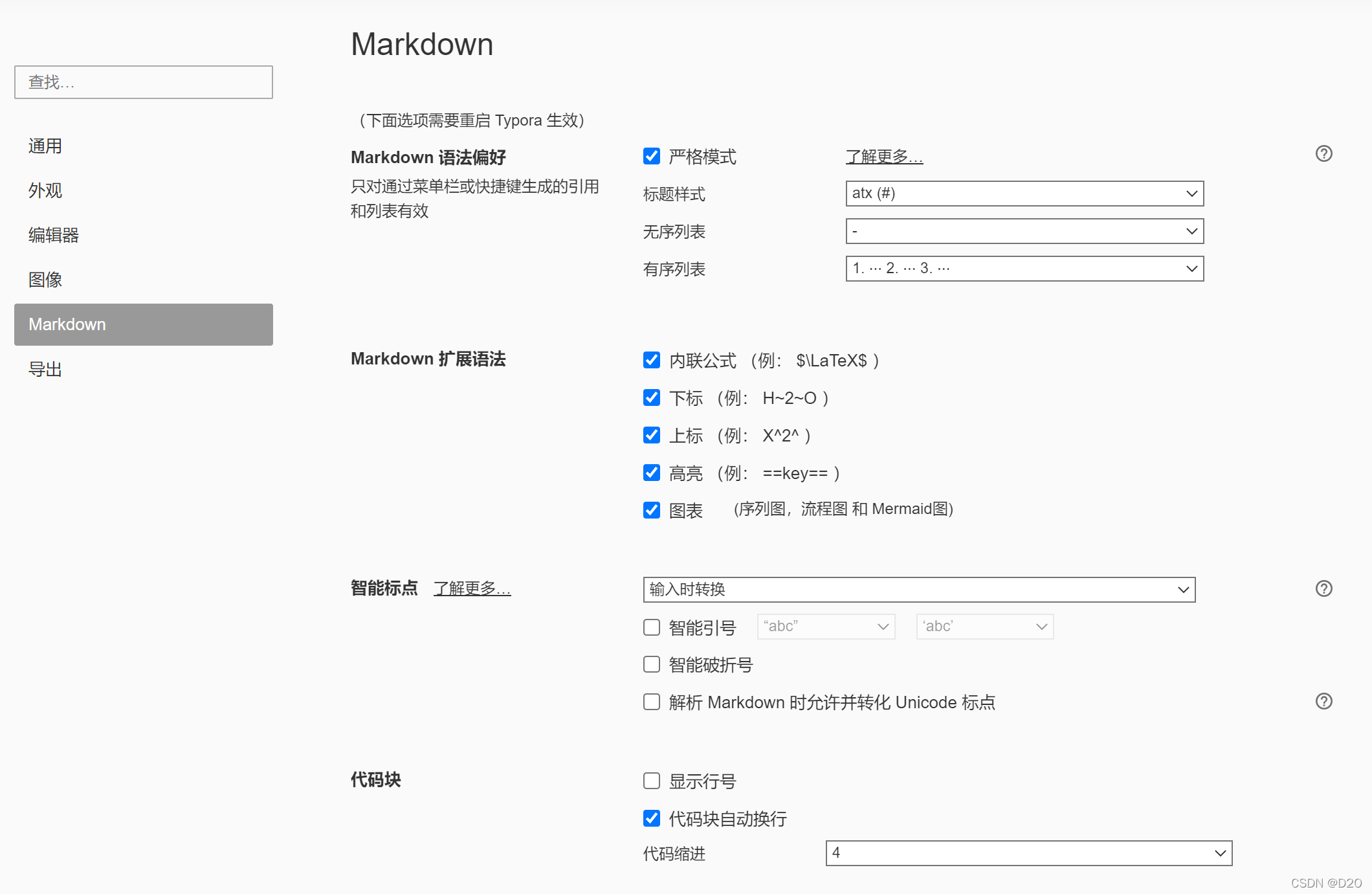Open the 外观 settings section
The image size is (1372, 894).
click(x=144, y=190)
